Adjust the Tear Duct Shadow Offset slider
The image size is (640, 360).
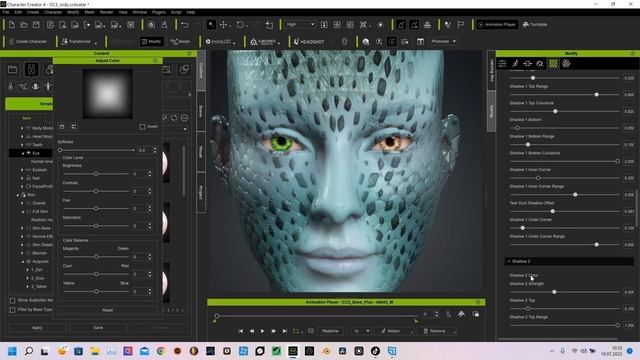click(553, 211)
